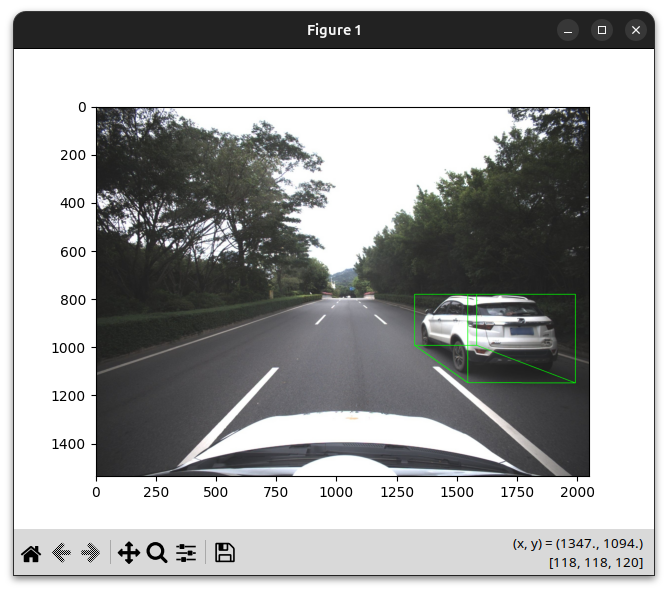Viewport: 668px width, 592px height.
Task: Click the 800 label on y-axis
Action: coord(74,300)
